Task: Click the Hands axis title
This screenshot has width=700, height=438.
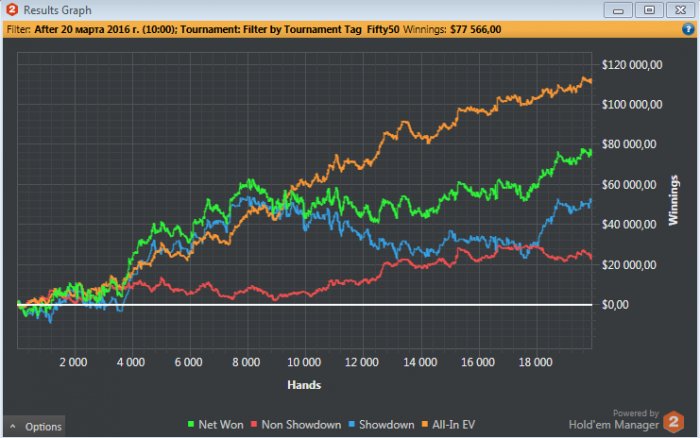Action: point(304,385)
